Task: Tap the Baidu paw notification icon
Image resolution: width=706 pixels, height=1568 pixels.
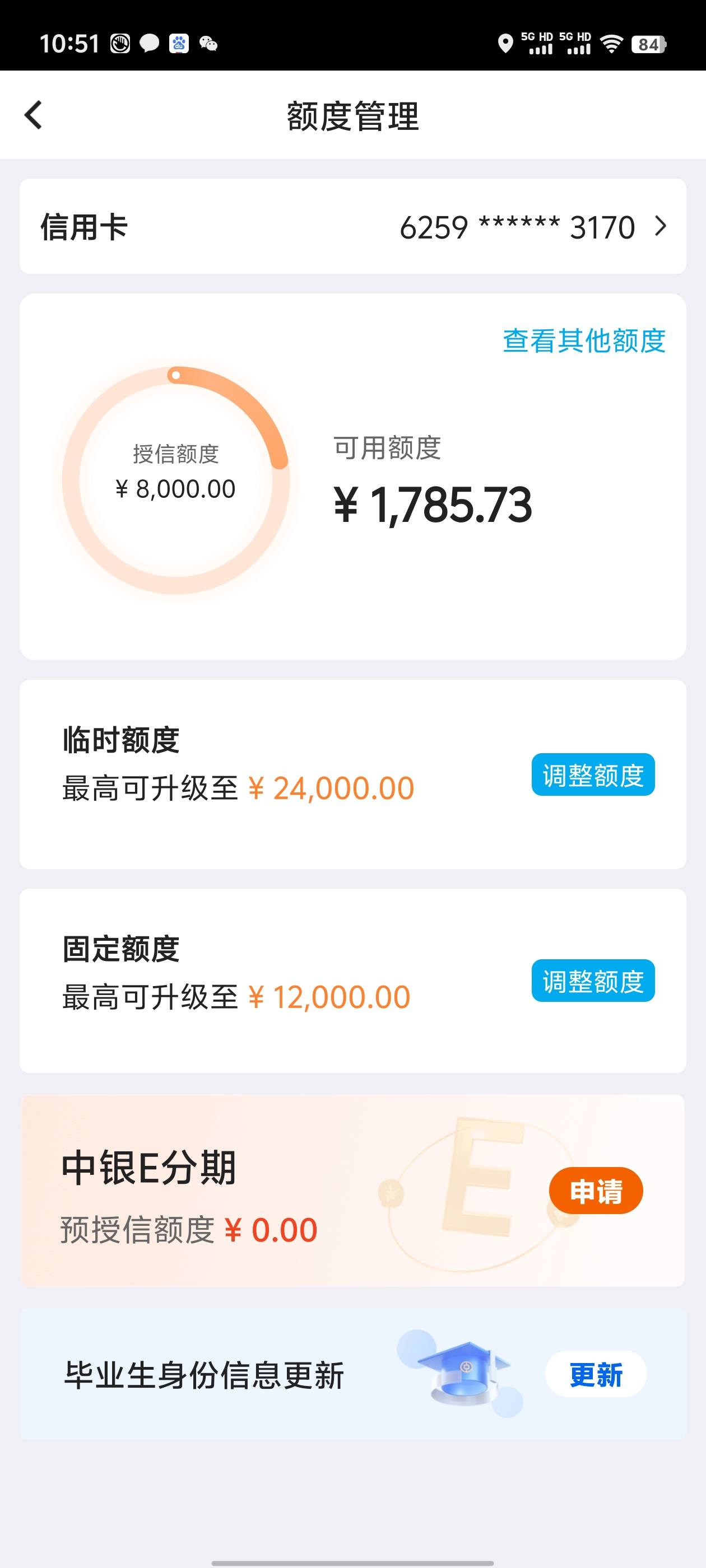Action: 179,44
